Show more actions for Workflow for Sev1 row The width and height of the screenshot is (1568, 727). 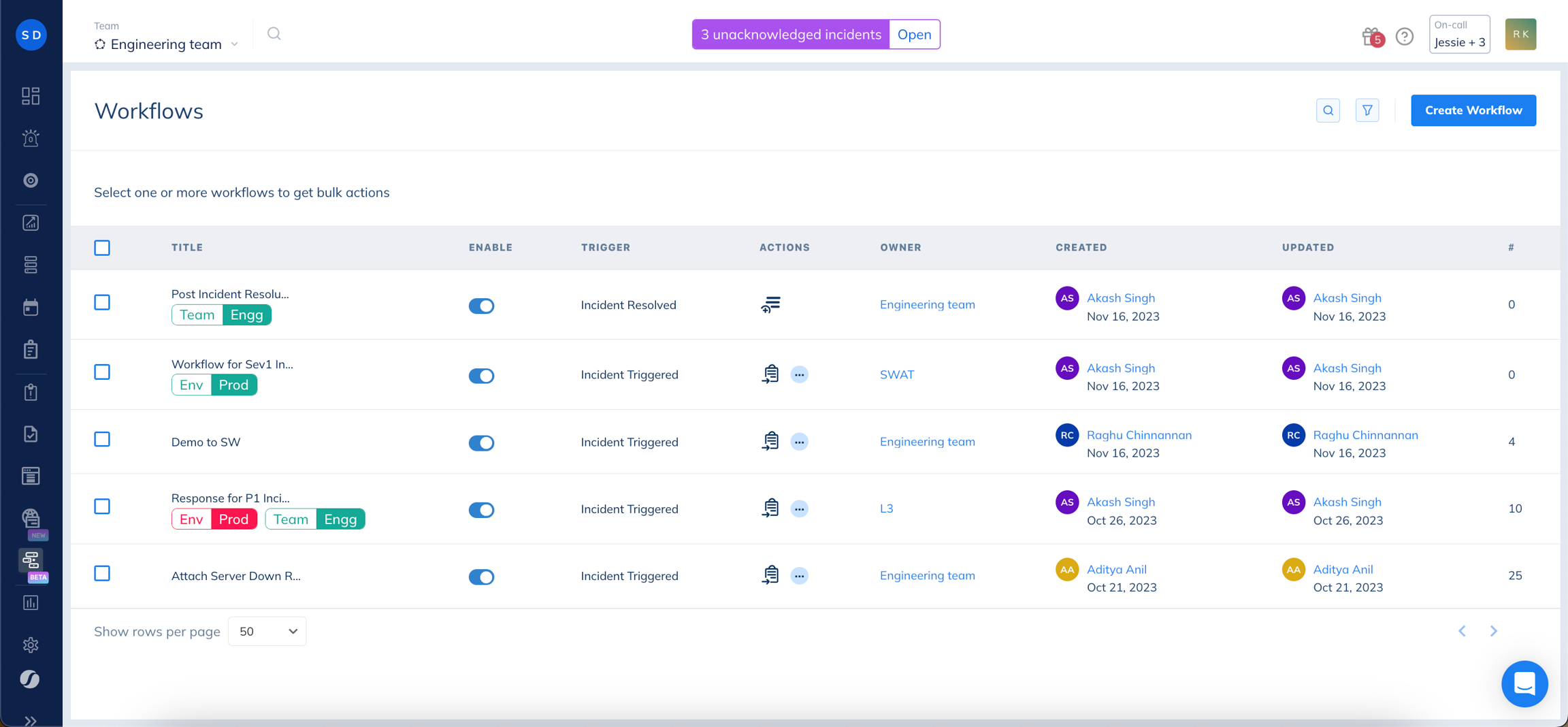pyautogui.click(x=800, y=374)
